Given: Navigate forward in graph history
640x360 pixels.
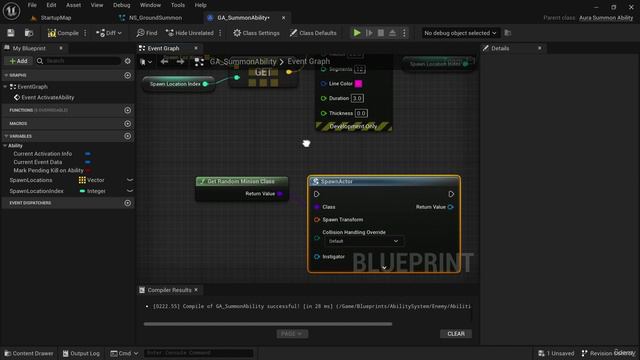Looking at the screenshot, I should (180, 62).
